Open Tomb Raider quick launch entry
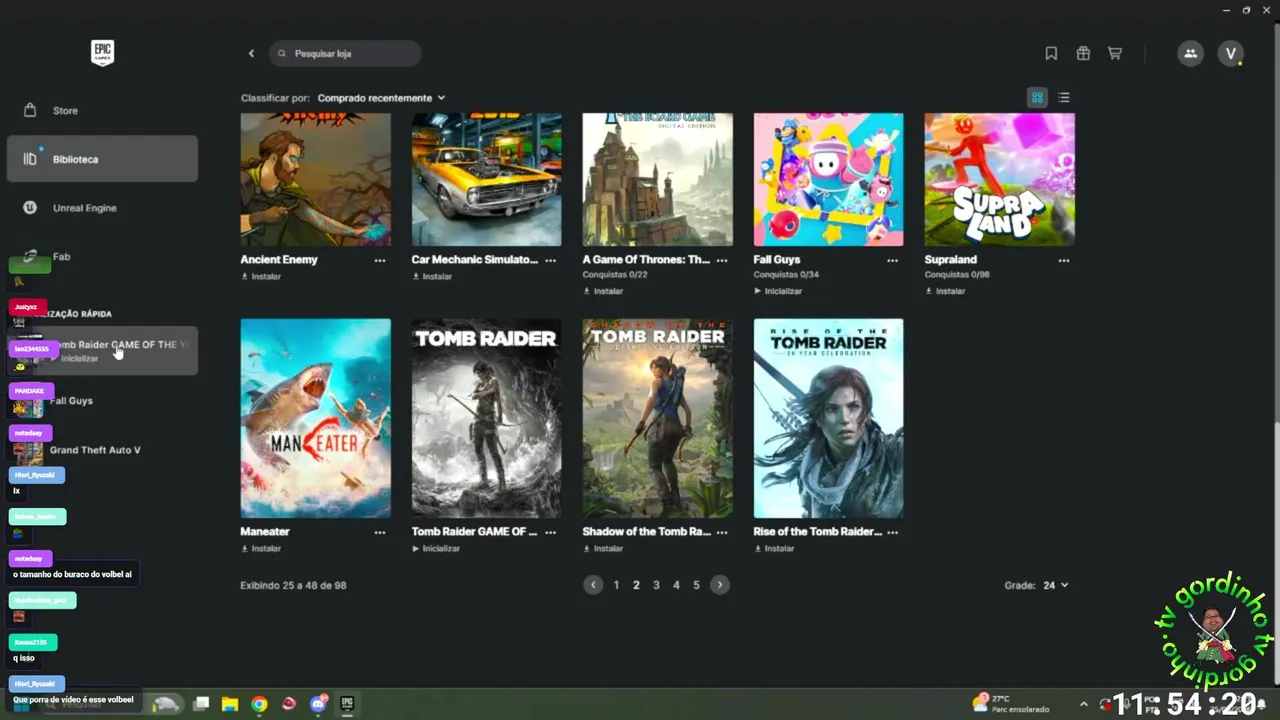This screenshot has height=720, width=1280. (x=102, y=350)
